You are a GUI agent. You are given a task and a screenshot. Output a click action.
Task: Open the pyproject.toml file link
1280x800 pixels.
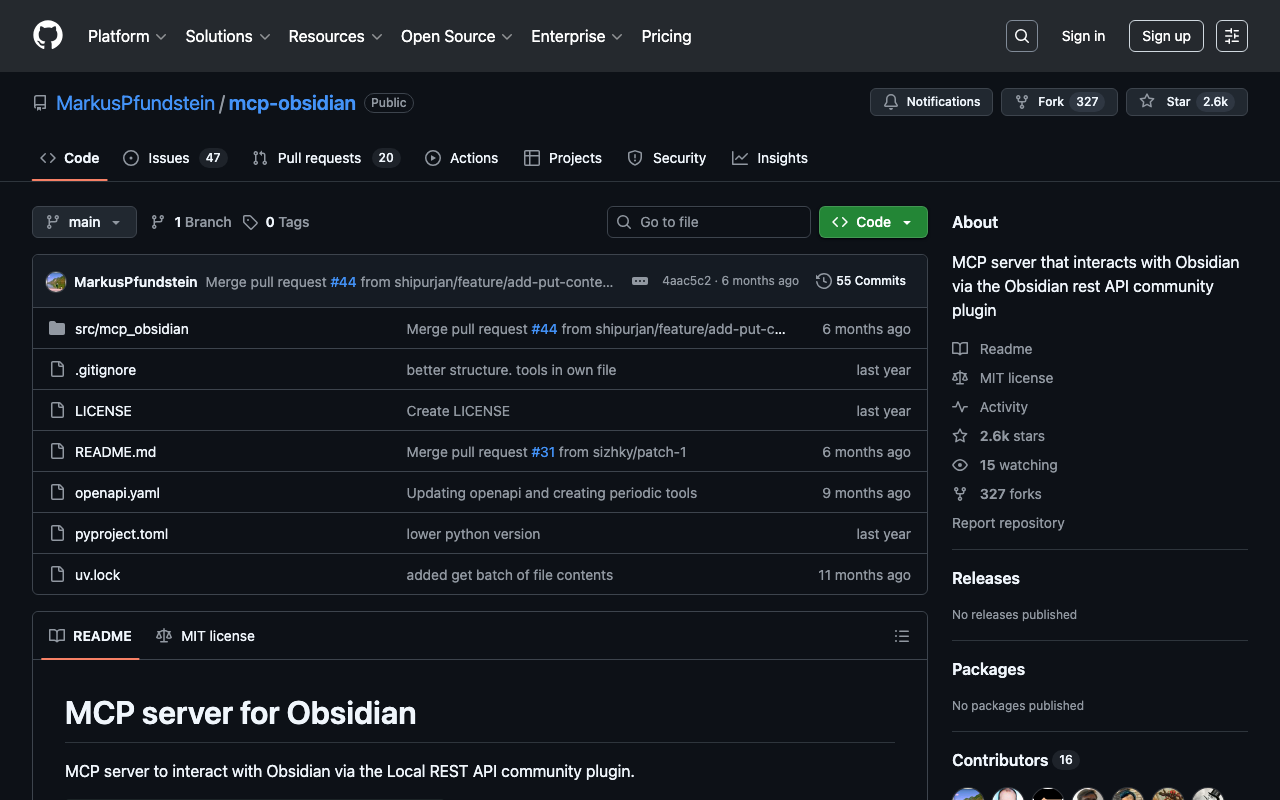pyautogui.click(x=121, y=534)
